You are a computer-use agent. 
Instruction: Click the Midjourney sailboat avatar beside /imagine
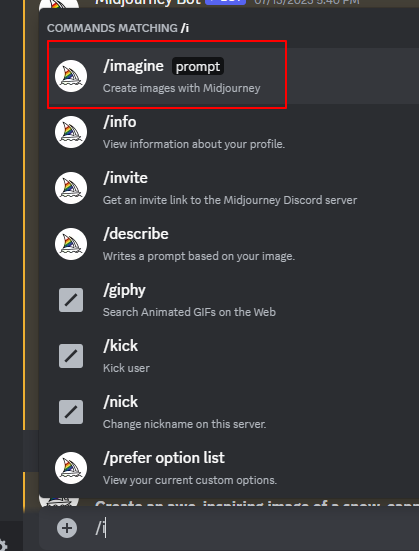(x=71, y=76)
